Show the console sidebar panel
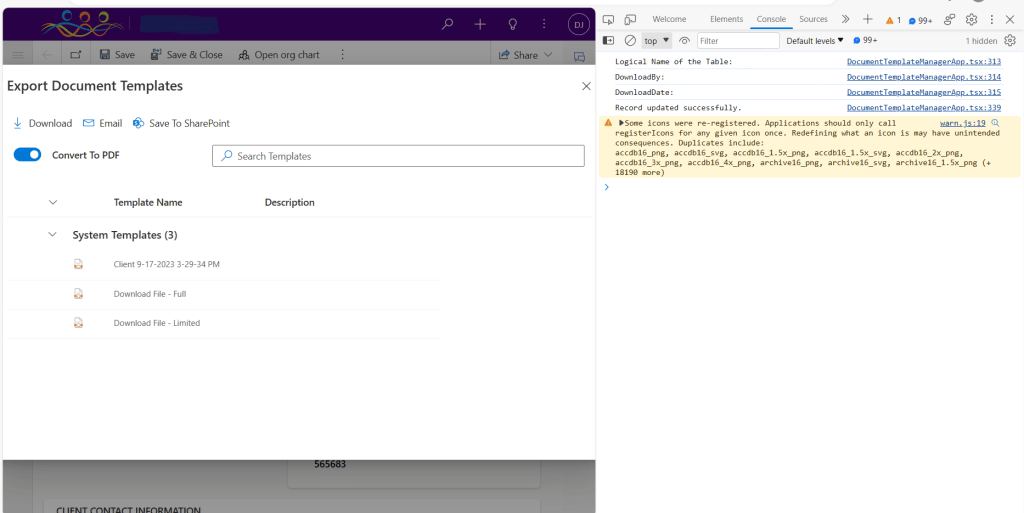 coord(608,41)
